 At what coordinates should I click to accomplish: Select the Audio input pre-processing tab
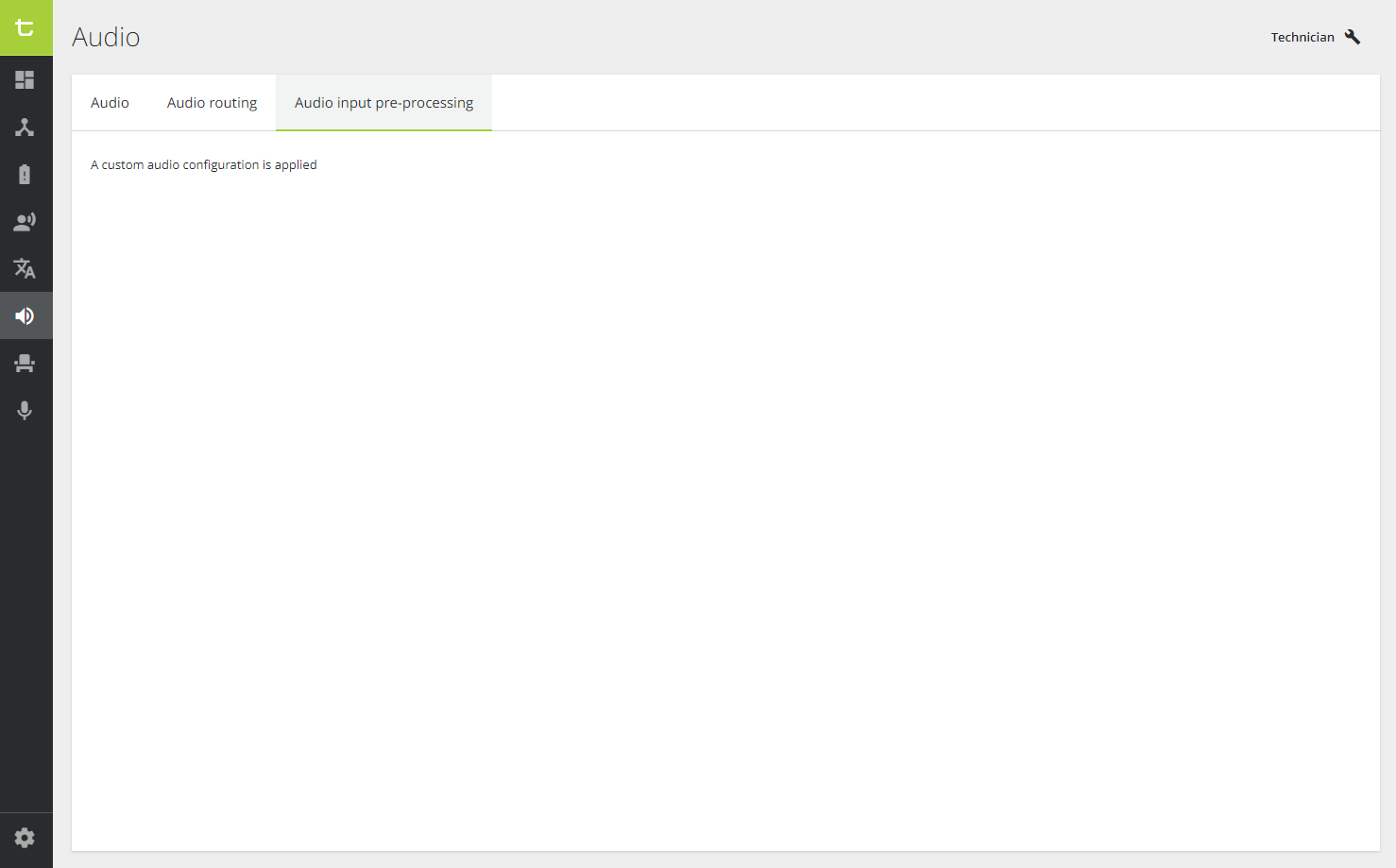click(383, 103)
